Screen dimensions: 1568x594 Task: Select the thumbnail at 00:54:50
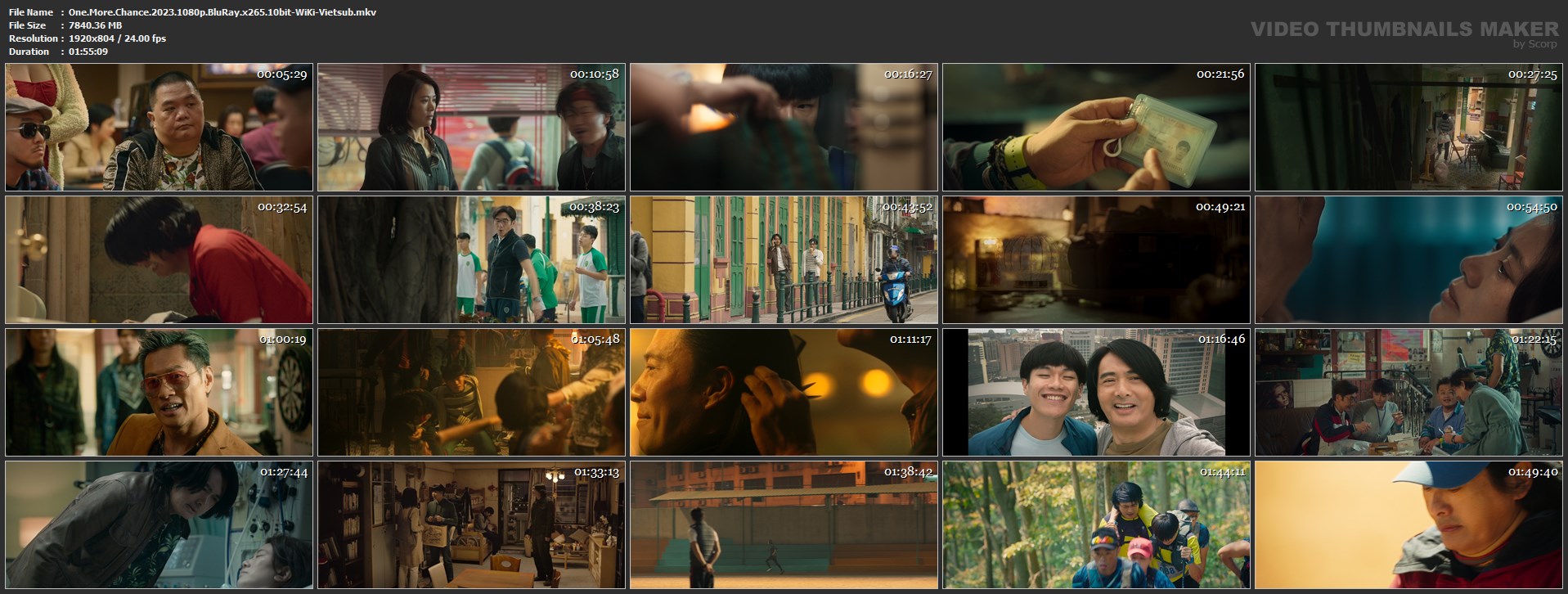1409,259
